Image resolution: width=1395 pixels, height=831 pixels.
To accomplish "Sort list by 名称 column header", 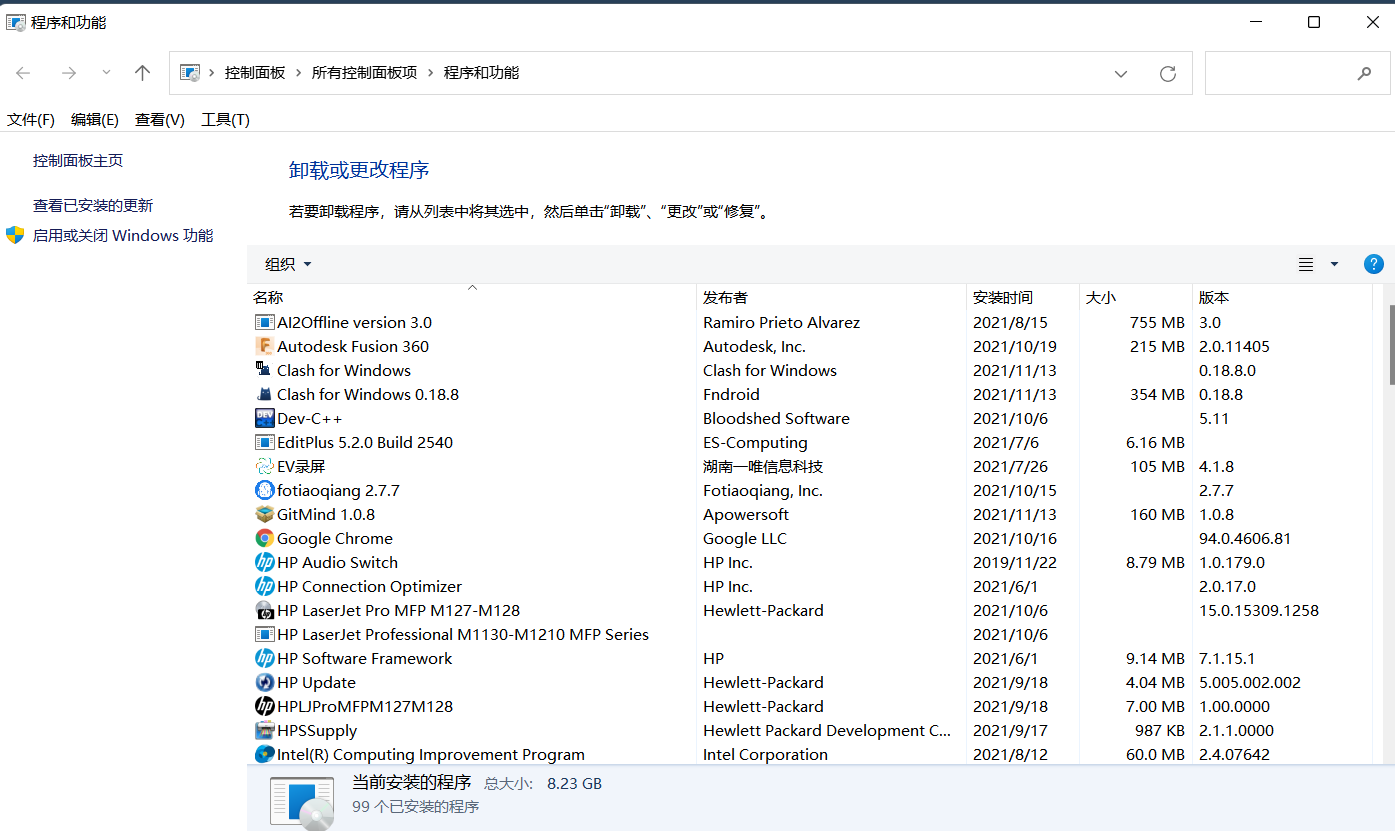I will [x=472, y=297].
